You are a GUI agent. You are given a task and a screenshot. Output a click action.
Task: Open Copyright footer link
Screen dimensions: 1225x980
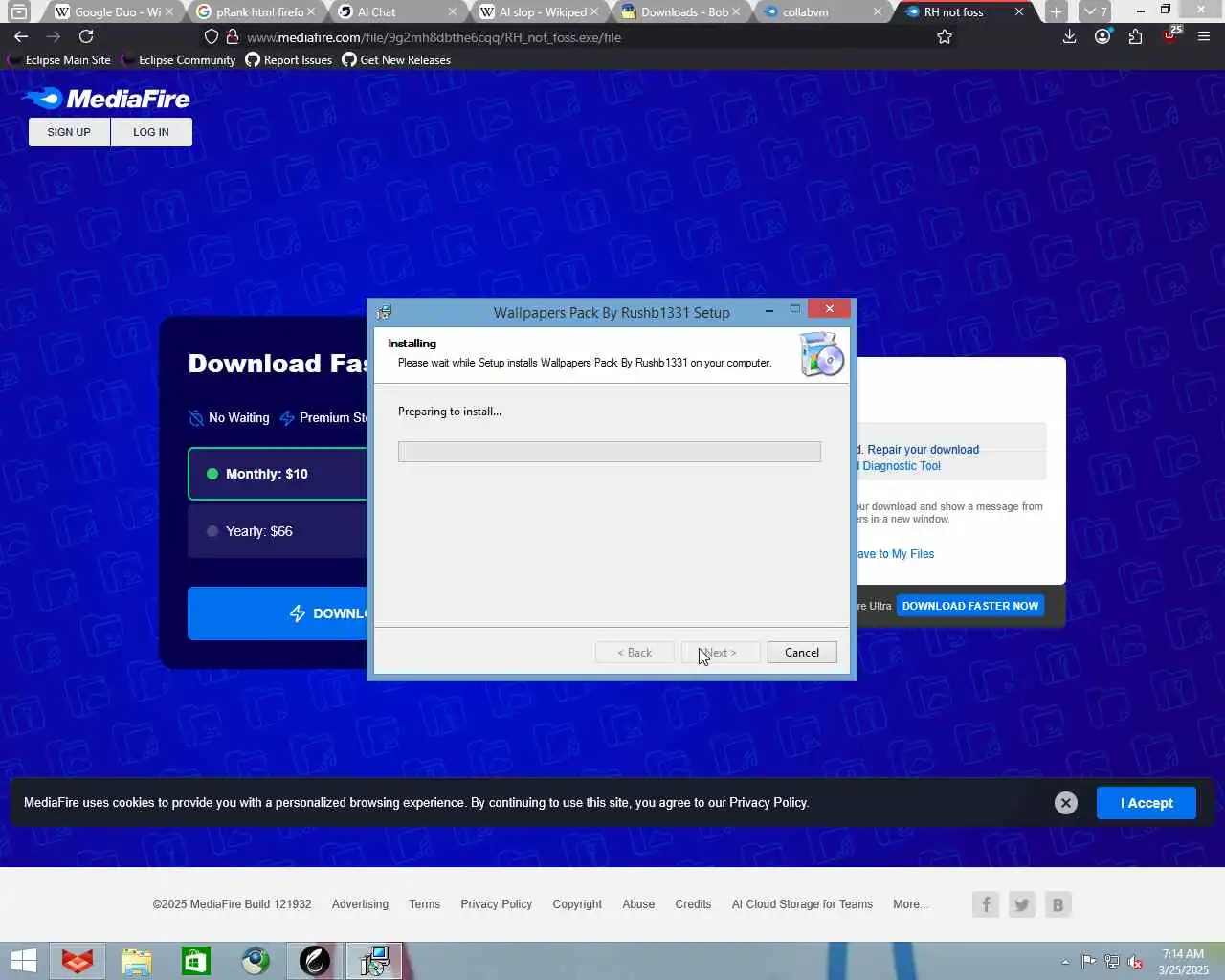click(x=577, y=904)
